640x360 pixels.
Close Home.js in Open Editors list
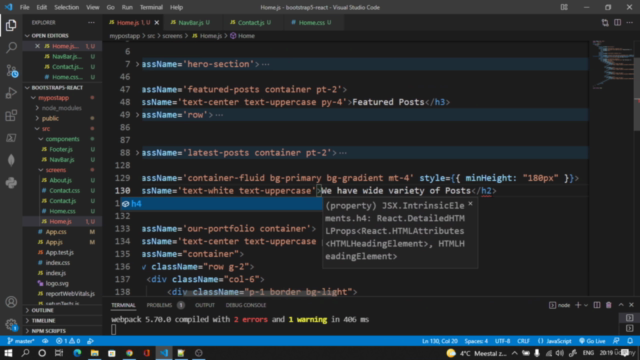coord(37,46)
